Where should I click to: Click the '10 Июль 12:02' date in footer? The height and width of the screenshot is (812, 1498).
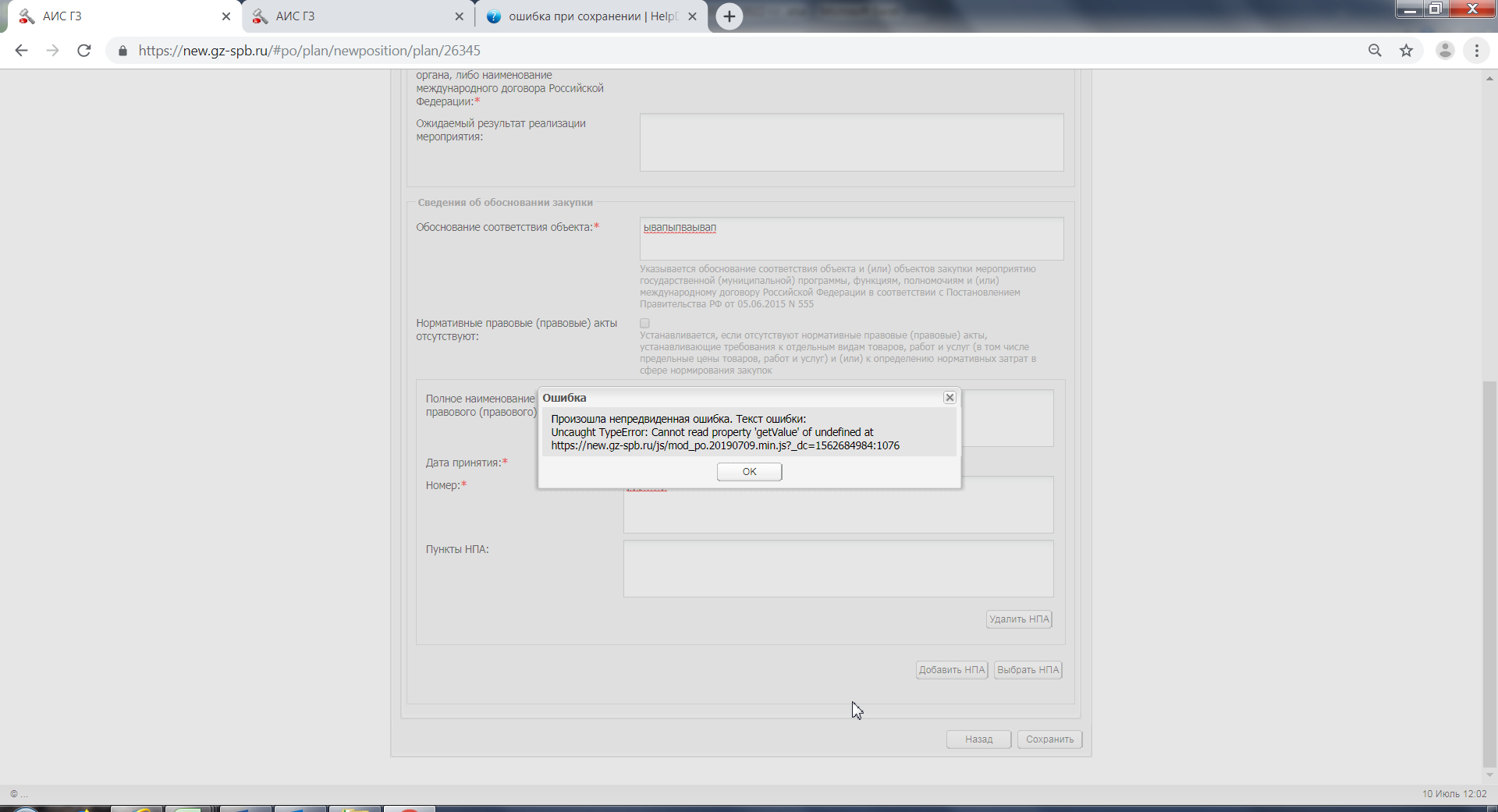tap(1454, 794)
